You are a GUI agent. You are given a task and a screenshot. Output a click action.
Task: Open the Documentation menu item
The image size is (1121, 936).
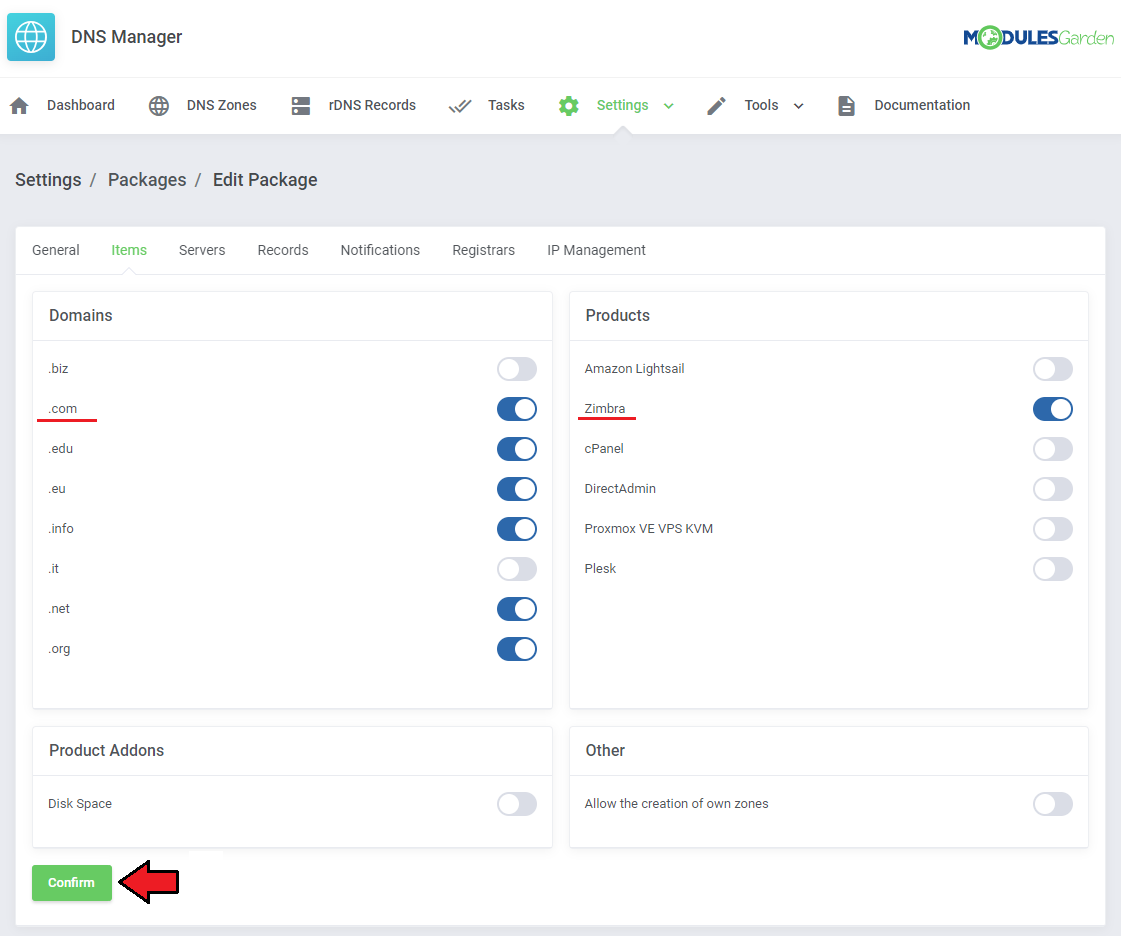(922, 105)
